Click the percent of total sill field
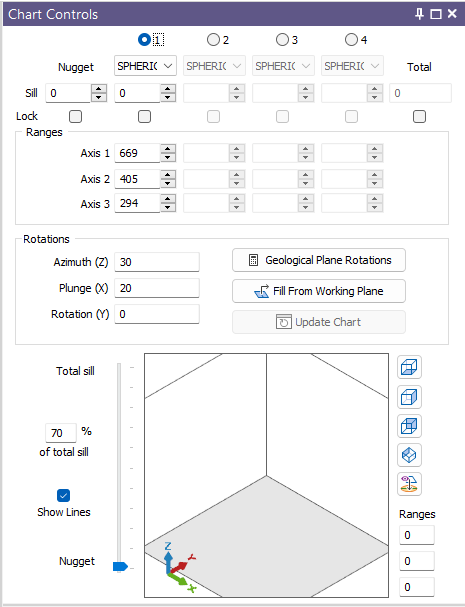The height and width of the screenshot is (607, 465). pyautogui.click(x=61, y=433)
